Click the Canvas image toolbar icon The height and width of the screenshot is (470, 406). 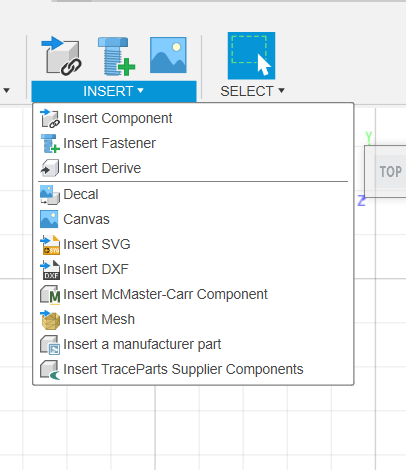pos(168,55)
